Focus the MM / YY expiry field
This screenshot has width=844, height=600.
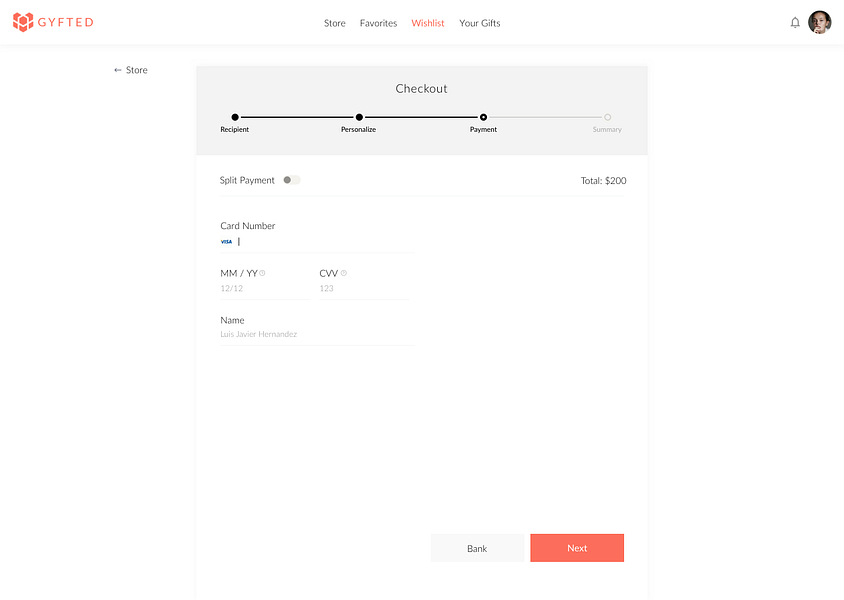[264, 288]
